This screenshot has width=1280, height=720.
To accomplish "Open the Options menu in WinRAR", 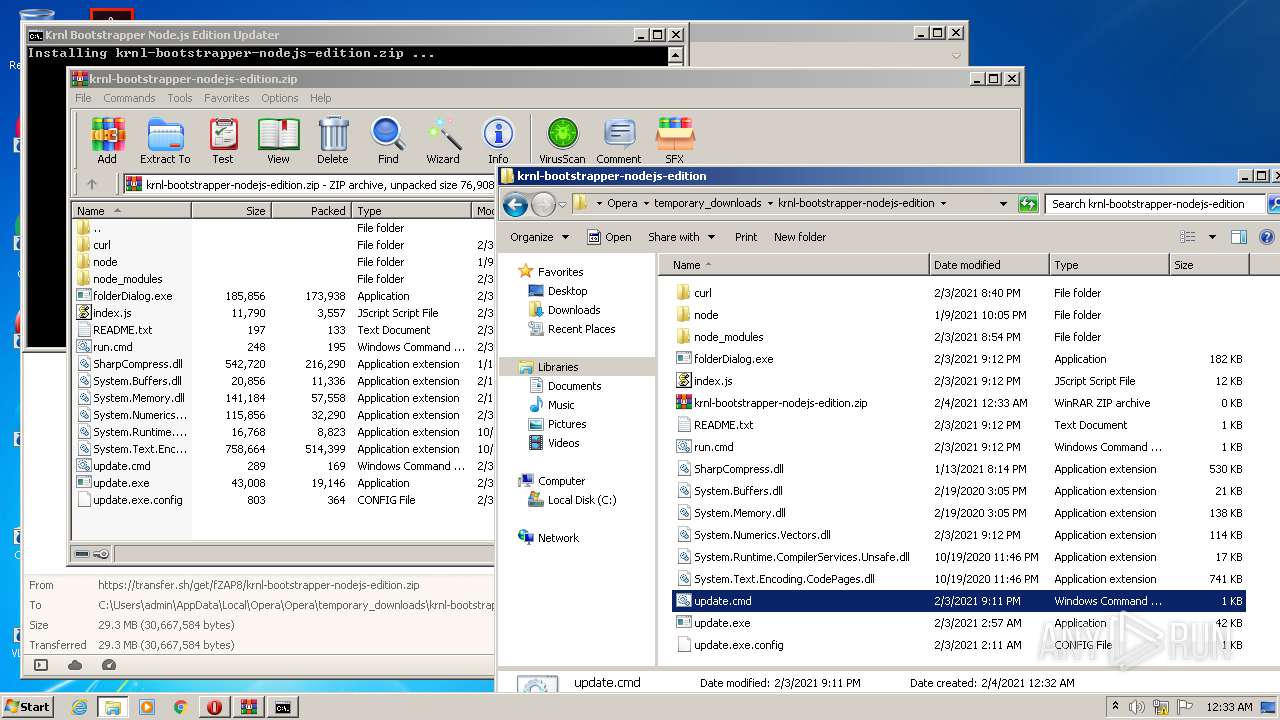I will 280,98.
